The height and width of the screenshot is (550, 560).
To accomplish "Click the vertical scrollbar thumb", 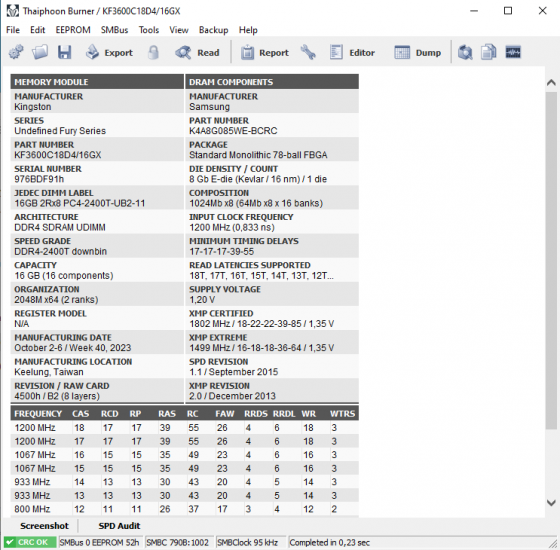I will tap(551, 260).
